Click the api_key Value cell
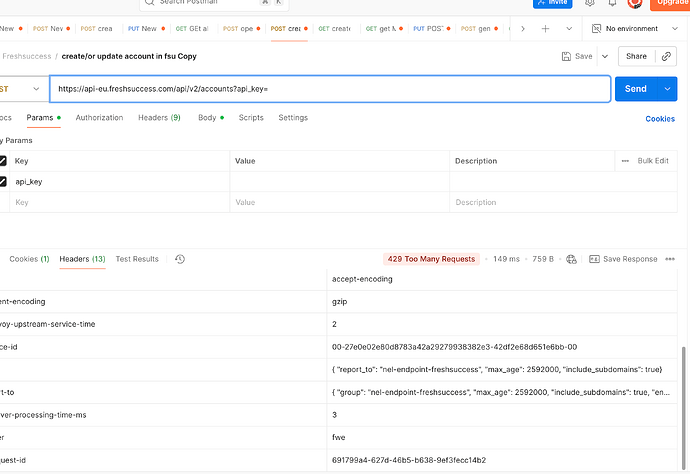Screen dimensions: 690x474 [339, 181]
